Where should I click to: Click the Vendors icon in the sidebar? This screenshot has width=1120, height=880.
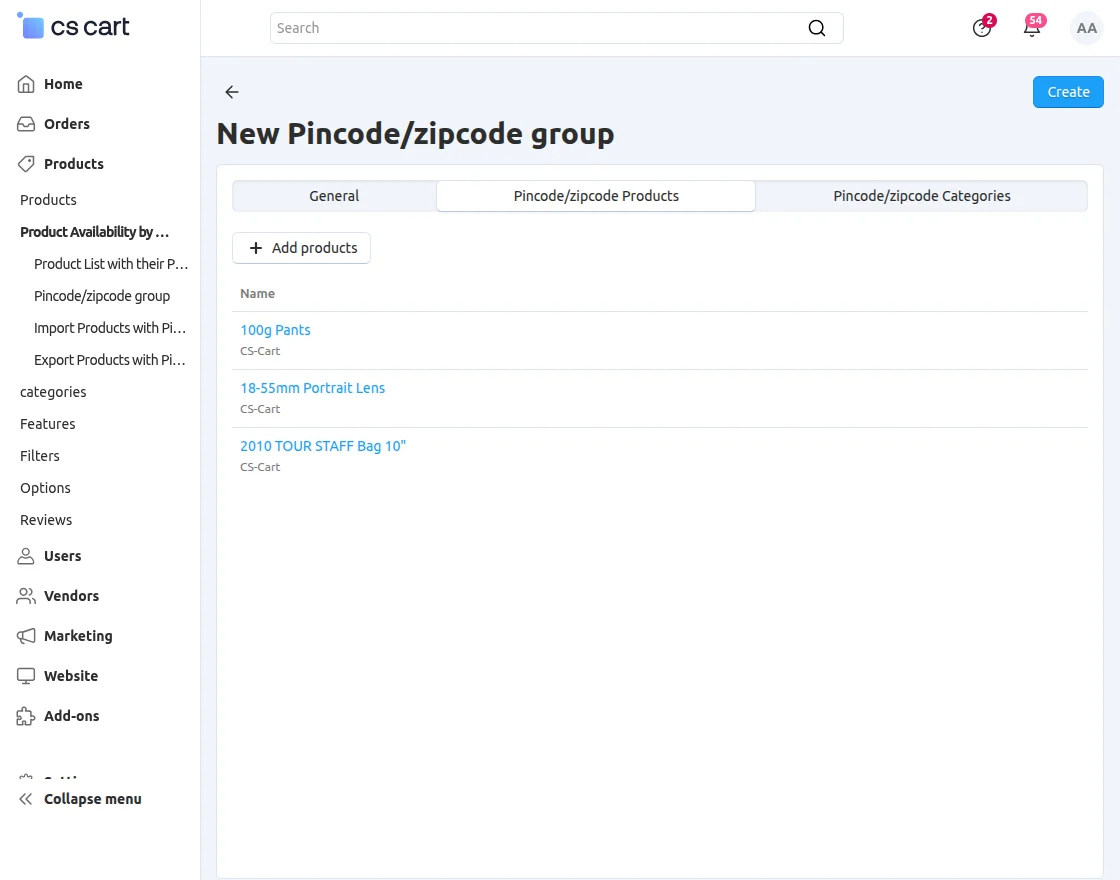click(25, 596)
